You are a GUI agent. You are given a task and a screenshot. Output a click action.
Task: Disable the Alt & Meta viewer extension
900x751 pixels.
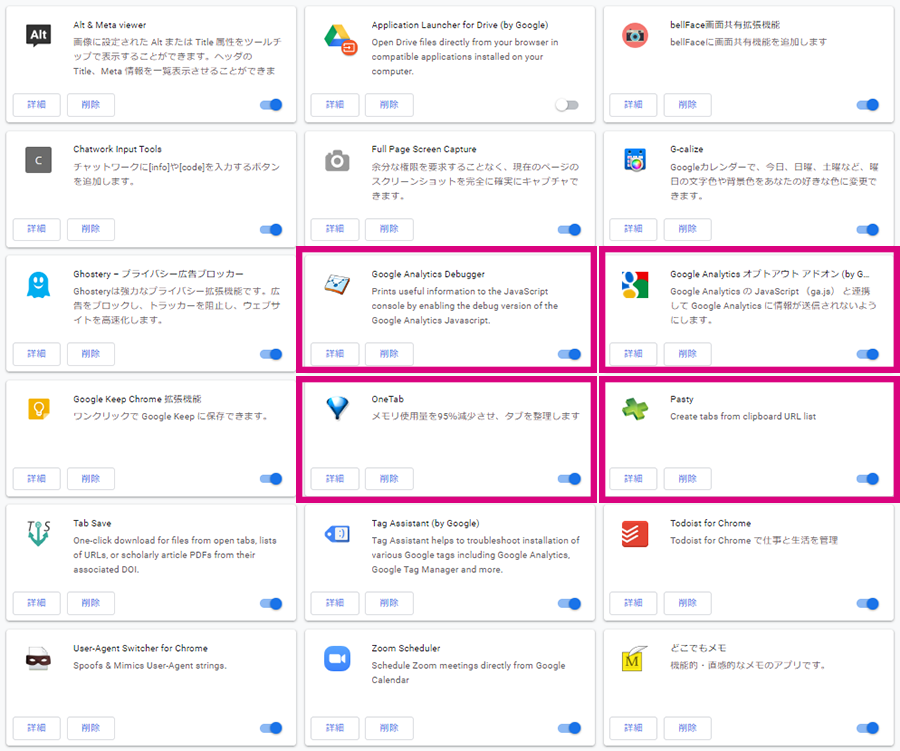271,104
